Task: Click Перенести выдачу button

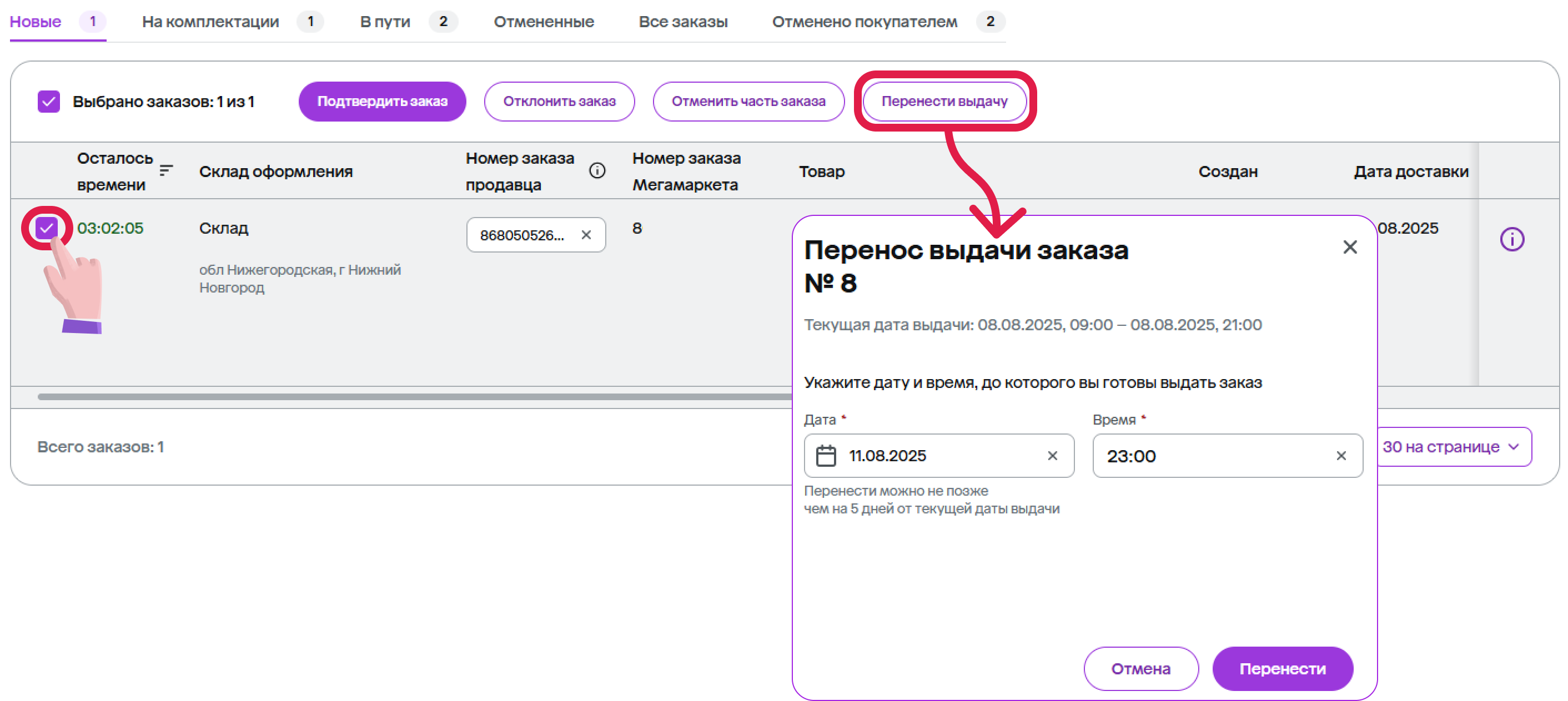Action: point(944,101)
